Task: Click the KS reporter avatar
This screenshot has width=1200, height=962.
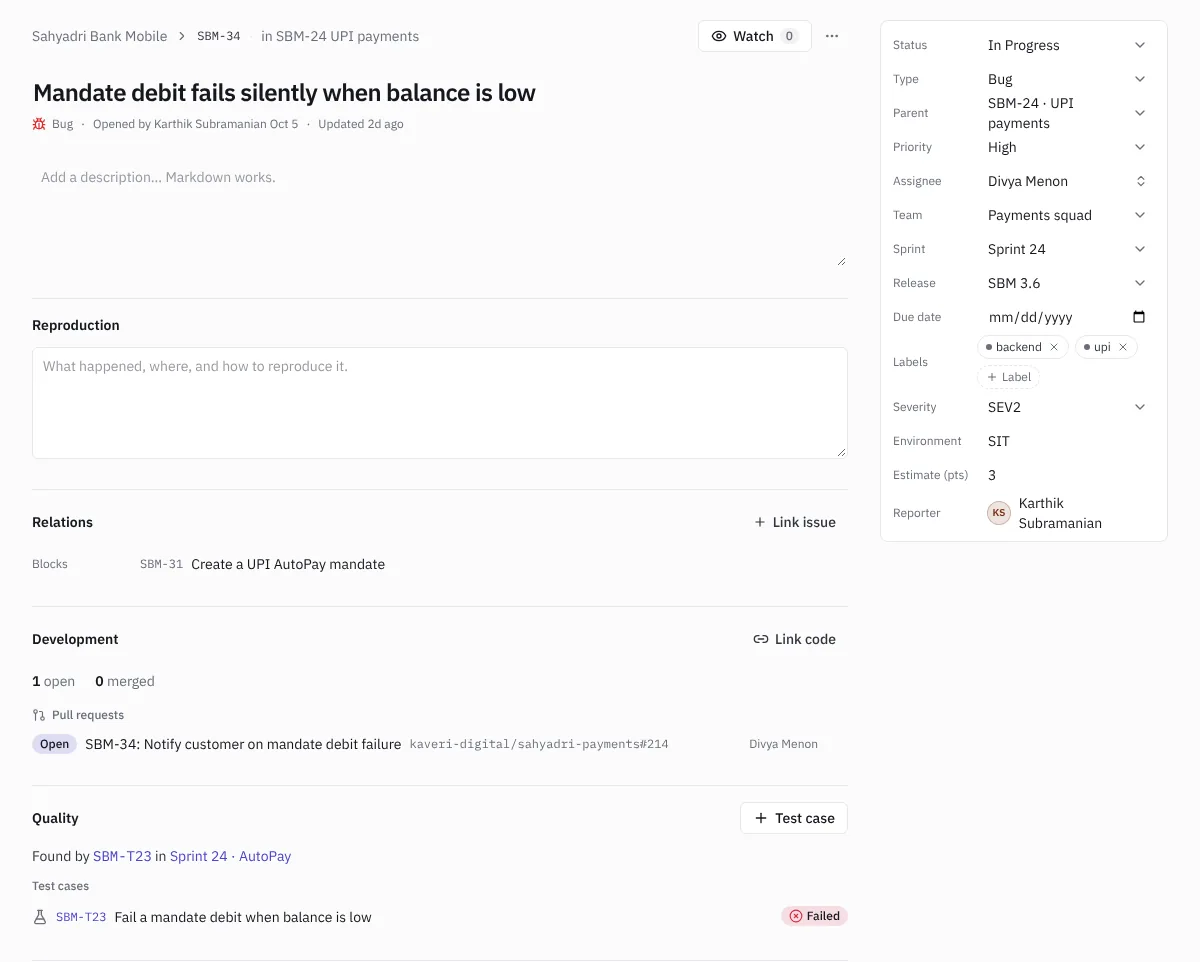Action: pos(999,513)
